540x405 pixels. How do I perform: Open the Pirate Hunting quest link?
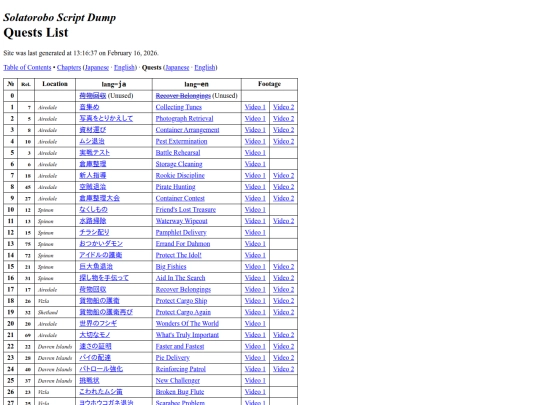pyautogui.click(x=175, y=187)
